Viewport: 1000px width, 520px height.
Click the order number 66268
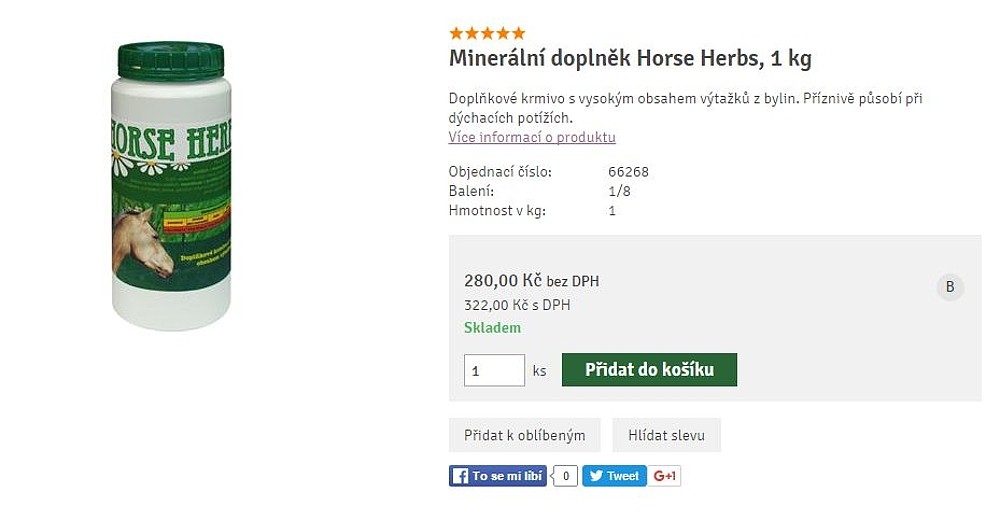coord(628,172)
